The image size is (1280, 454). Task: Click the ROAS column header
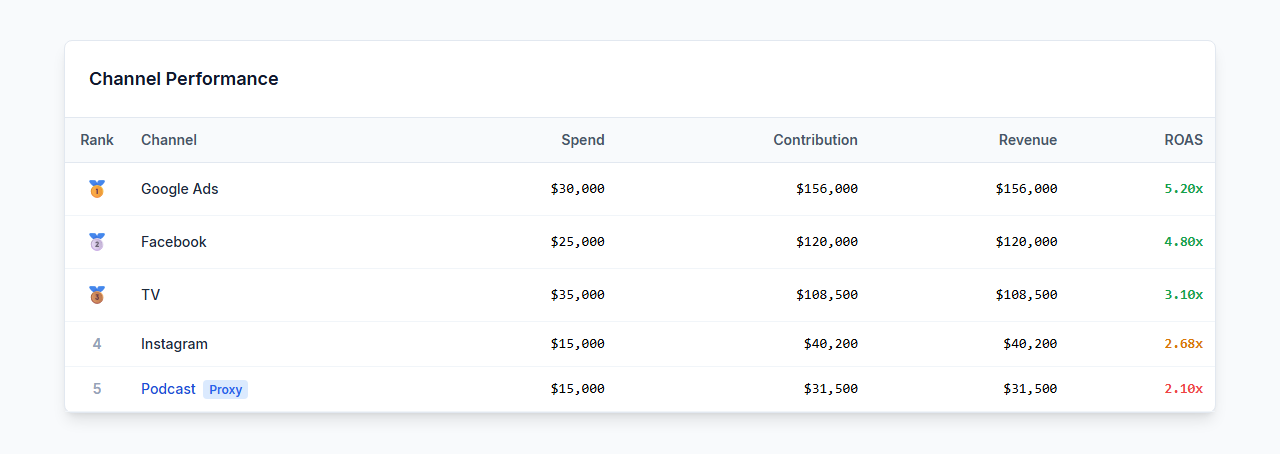click(1184, 140)
